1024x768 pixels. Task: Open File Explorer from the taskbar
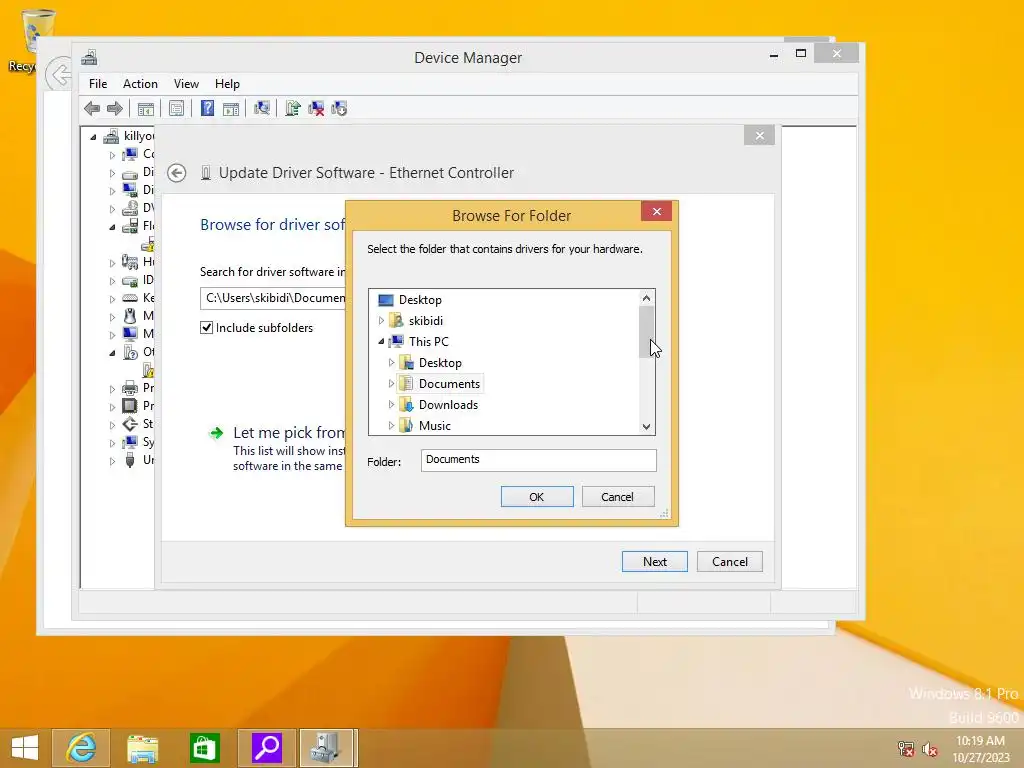coord(142,748)
